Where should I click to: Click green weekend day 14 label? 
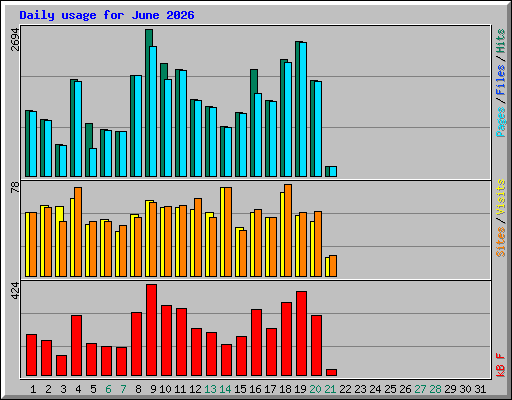pyautogui.click(x=225, y=389)
